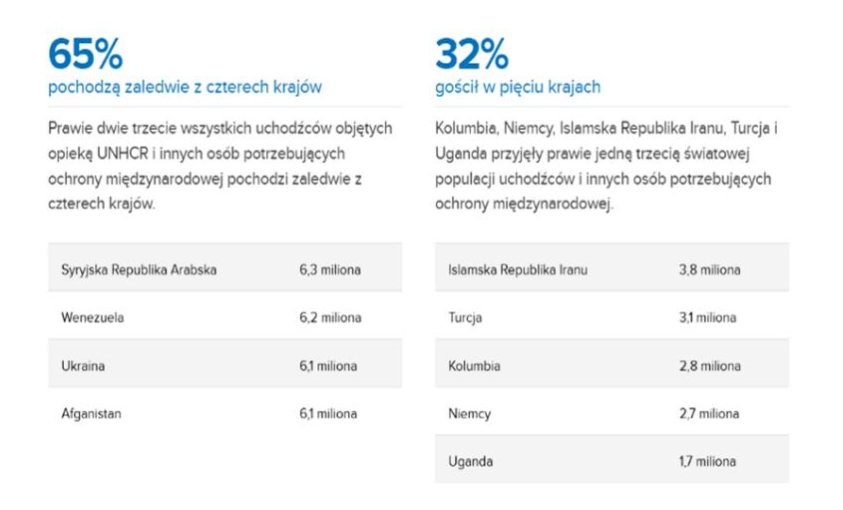Select the Kolumbia row in the host table
Viewport: 843px width, 510px height.
coord(612,364)
